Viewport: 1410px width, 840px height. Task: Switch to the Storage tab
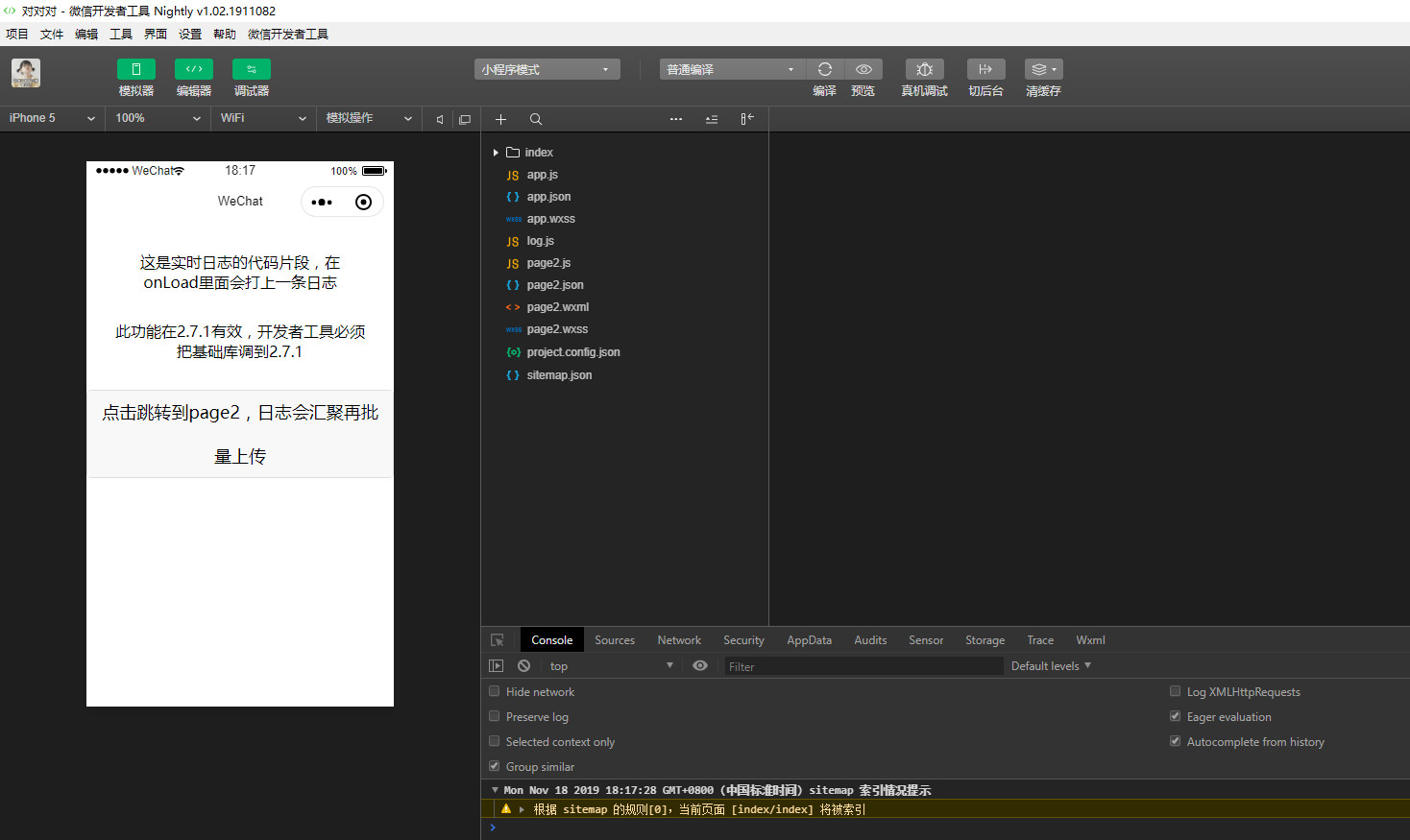[985, 640]
